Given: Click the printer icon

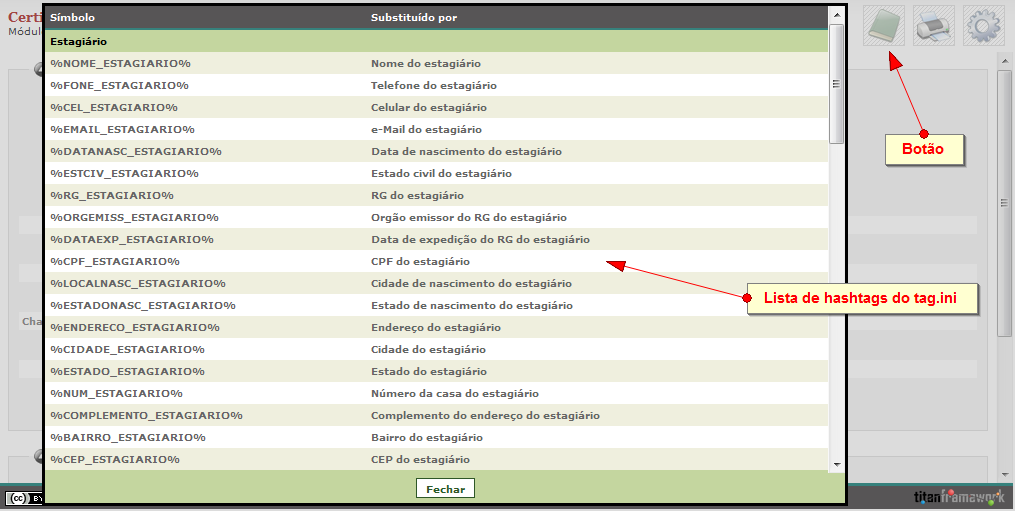Looking at the screenshot, I should [x=933, y=26].
